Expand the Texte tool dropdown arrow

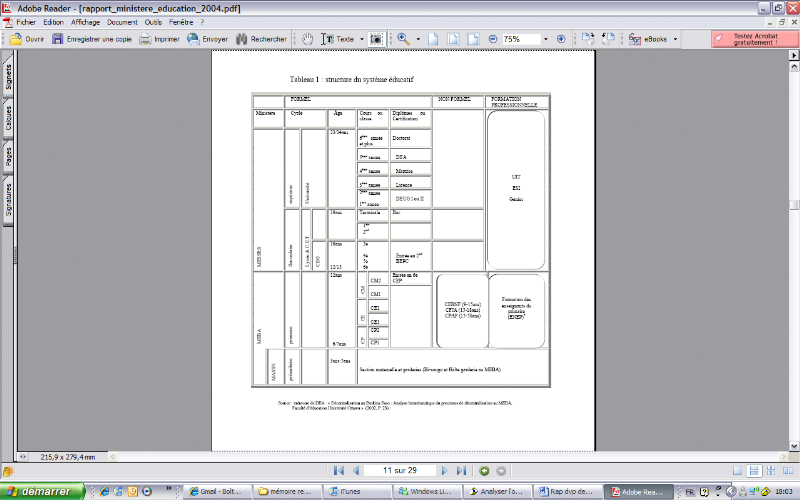click(x=362, y=39)
